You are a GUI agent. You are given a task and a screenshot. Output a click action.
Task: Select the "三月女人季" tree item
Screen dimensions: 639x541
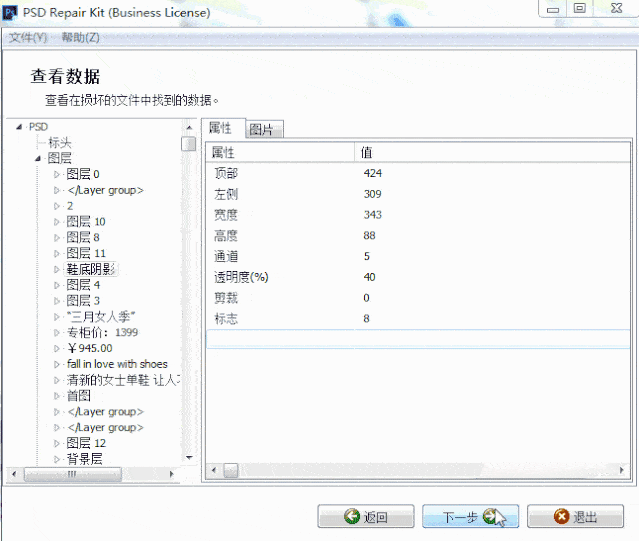coord(101,317)
